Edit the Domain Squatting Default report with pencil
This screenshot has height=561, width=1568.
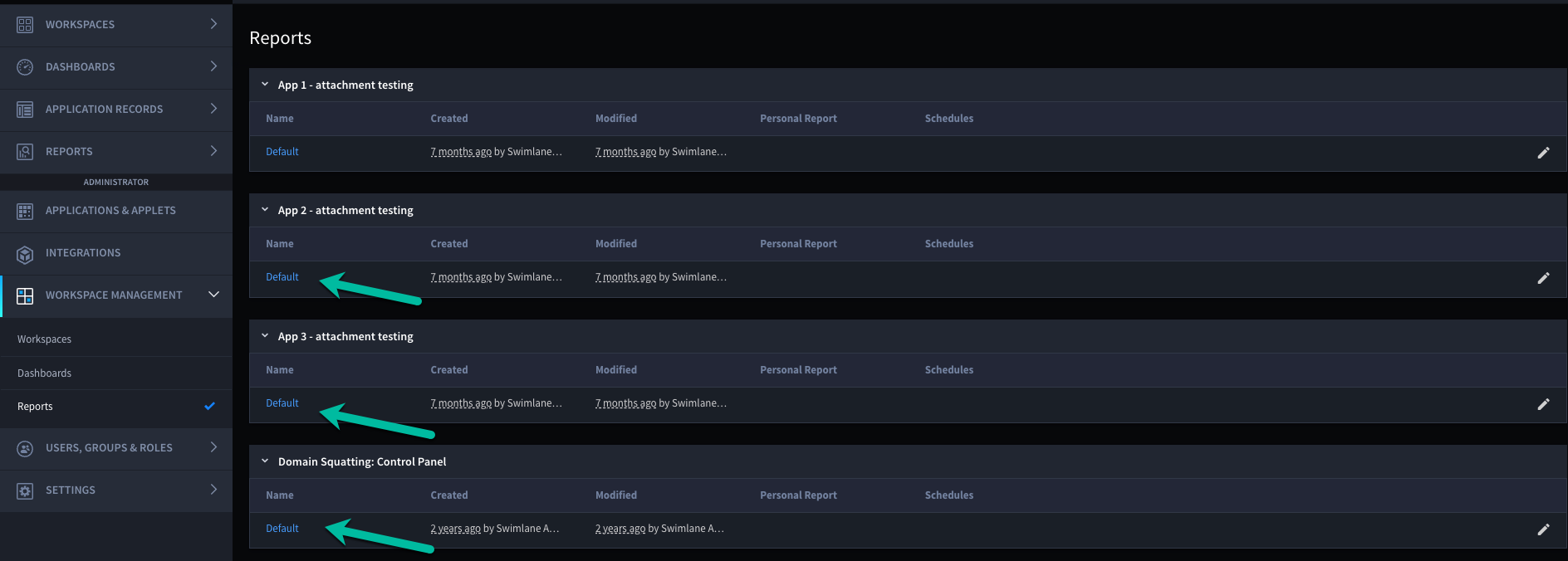point(1543,529)
